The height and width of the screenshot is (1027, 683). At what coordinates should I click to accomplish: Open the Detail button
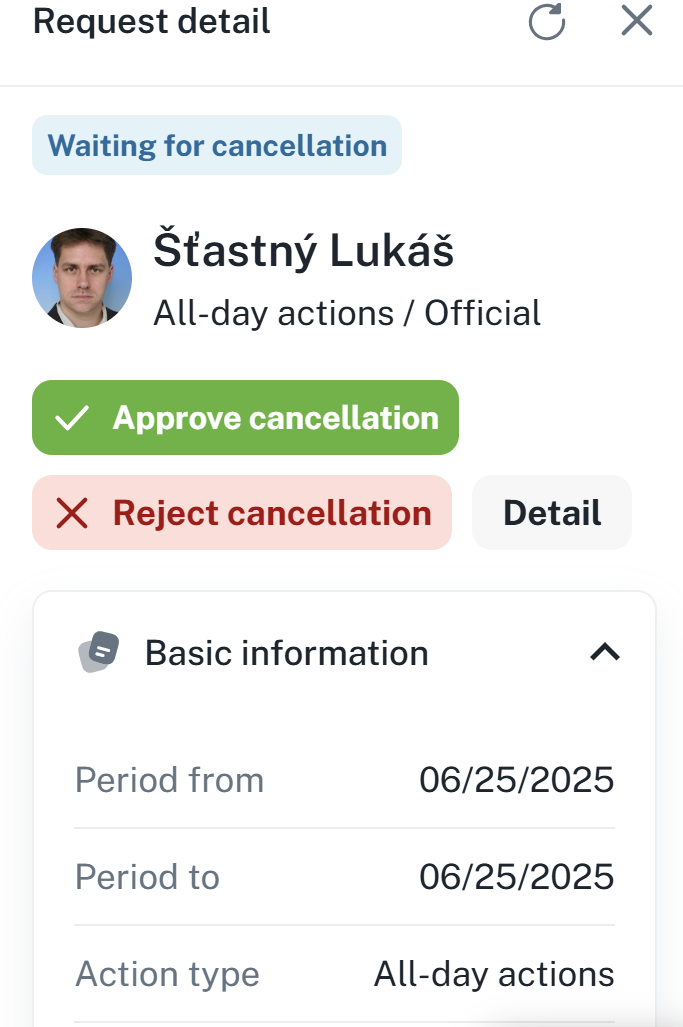(x=552, y=513)
